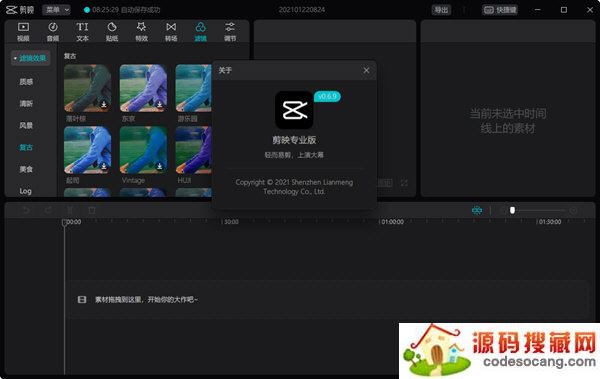This screenshot has height=379, width=600.
Task: Maximize the 剪映 window
Action: [x=564, y=10]
